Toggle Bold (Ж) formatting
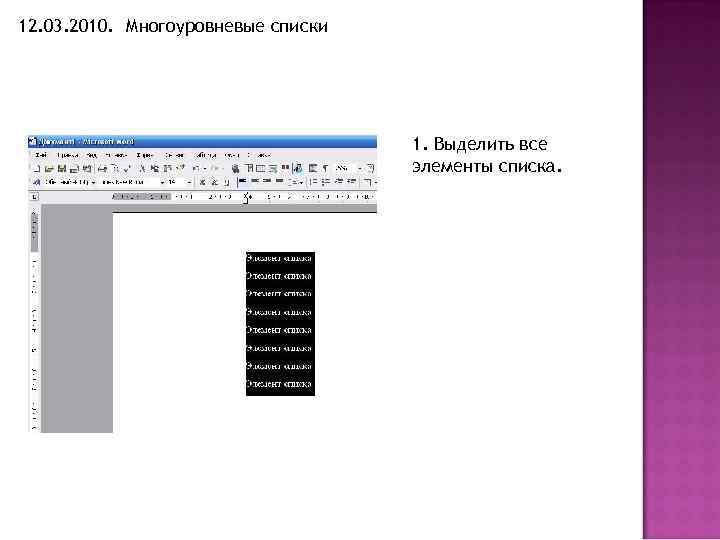This screenshot has height=540, width=720. (x=202, y=182)
